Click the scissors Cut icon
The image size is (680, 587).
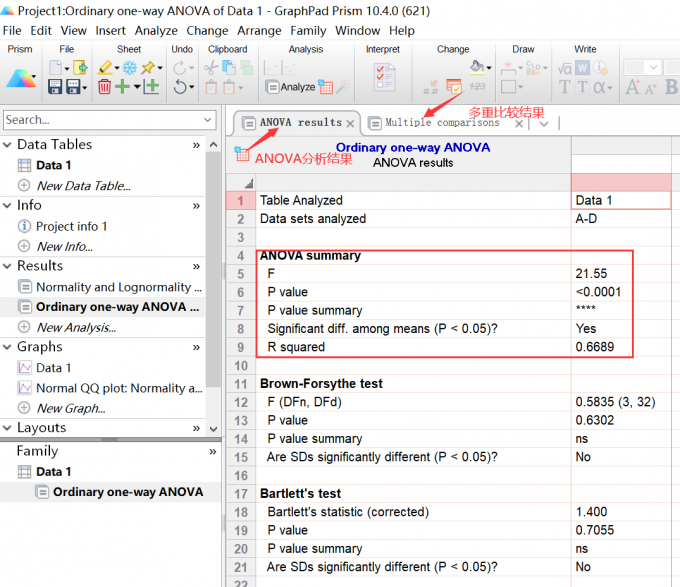(x=211, y=68)
